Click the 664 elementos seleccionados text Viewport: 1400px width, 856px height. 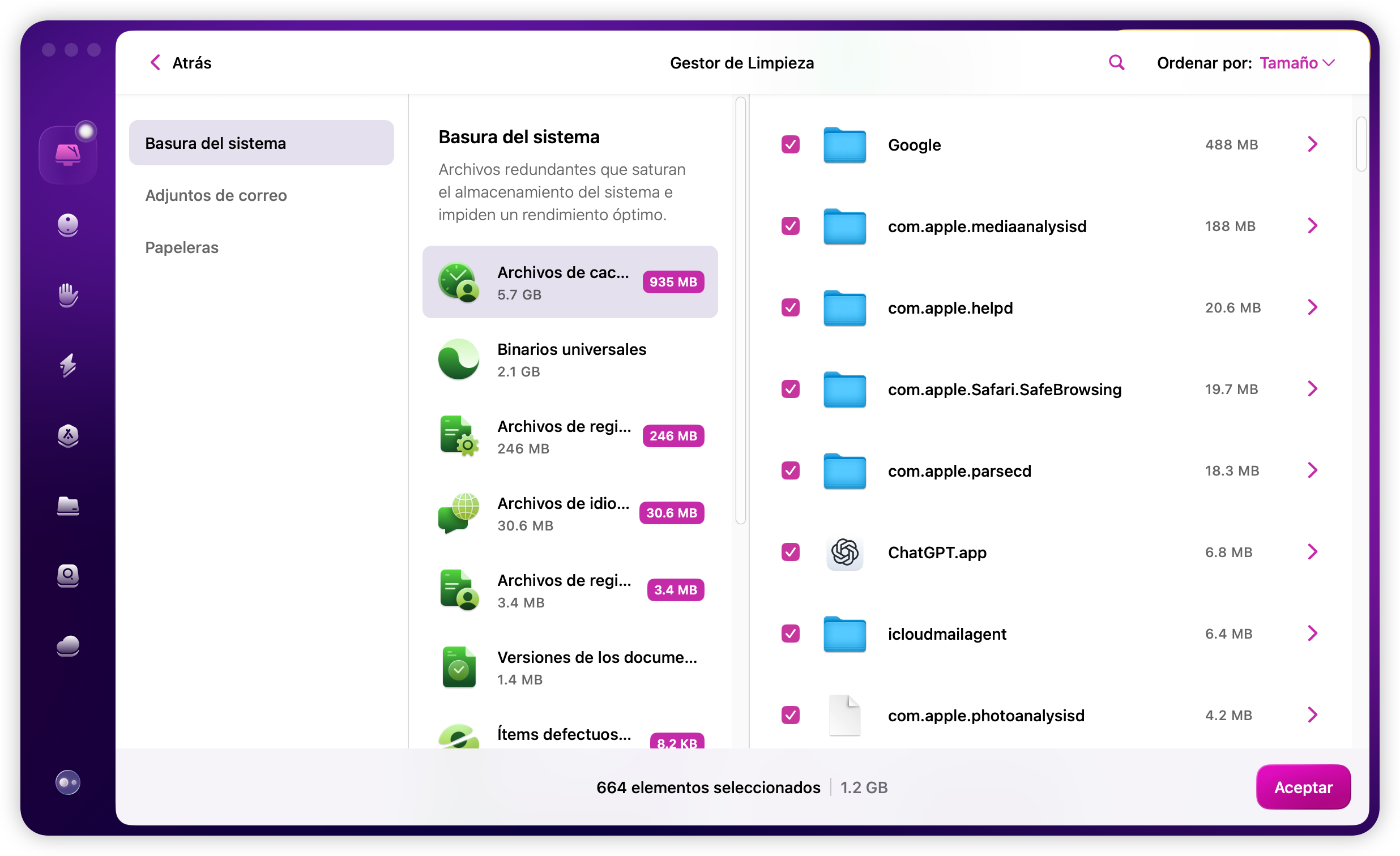click(x=708, y=787)
